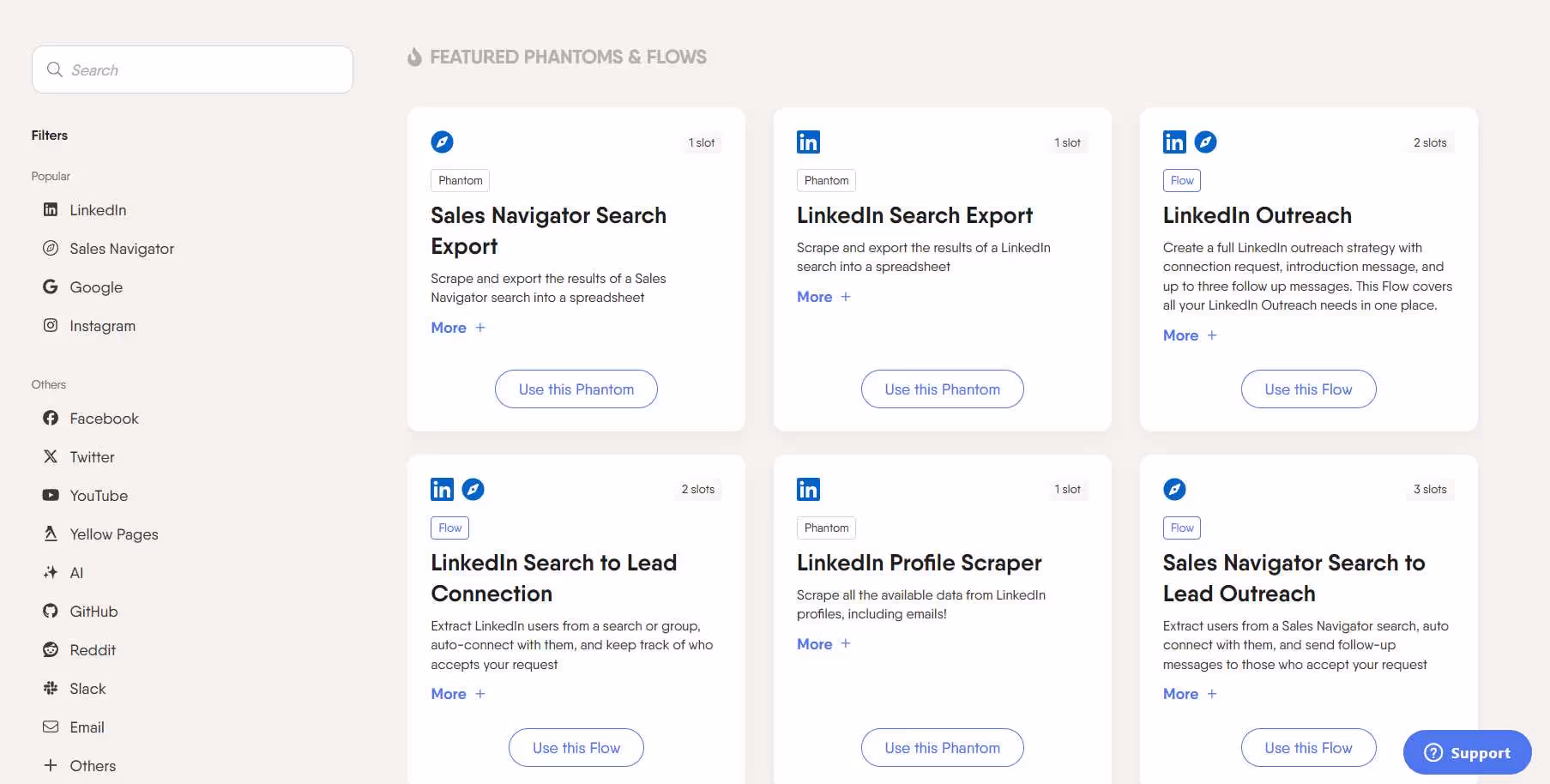Expand More on Sales Navigator Search Export card
The width and height of the screenshot is (1550, 784).
[x=458, y=328]
